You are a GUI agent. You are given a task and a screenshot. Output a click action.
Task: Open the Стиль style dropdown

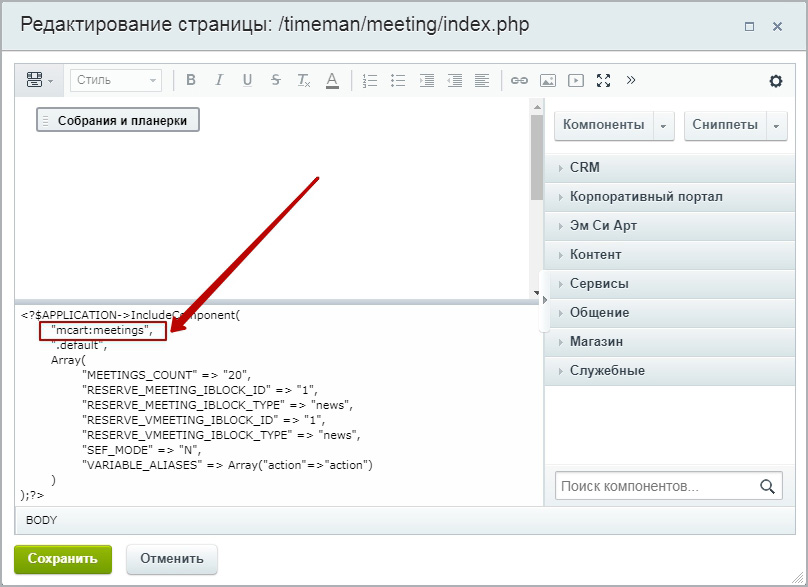(x=116, y=81)
